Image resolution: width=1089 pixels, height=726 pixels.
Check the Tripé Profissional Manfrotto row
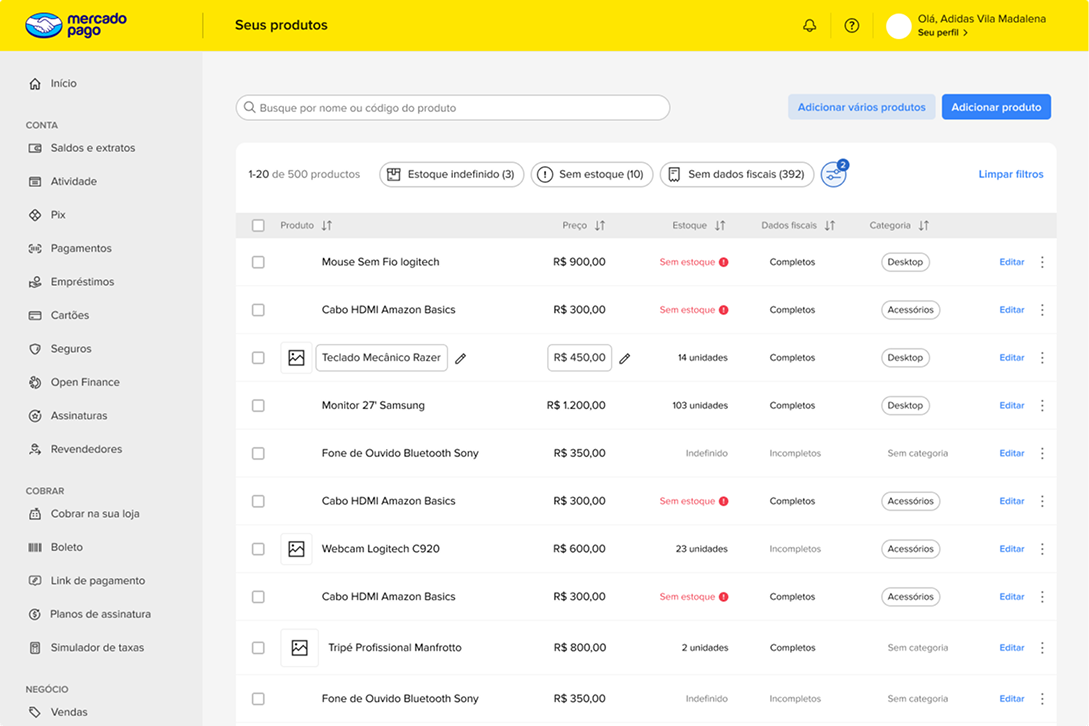[x=258, y=647]
